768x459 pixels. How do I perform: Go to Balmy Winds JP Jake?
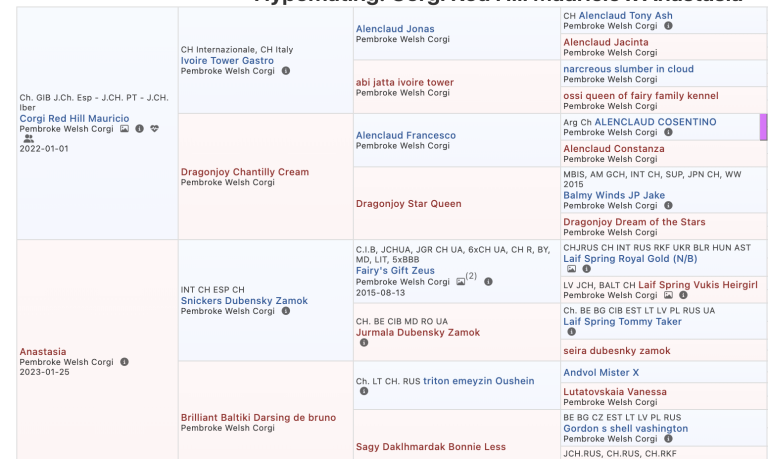tap(614, 195)
